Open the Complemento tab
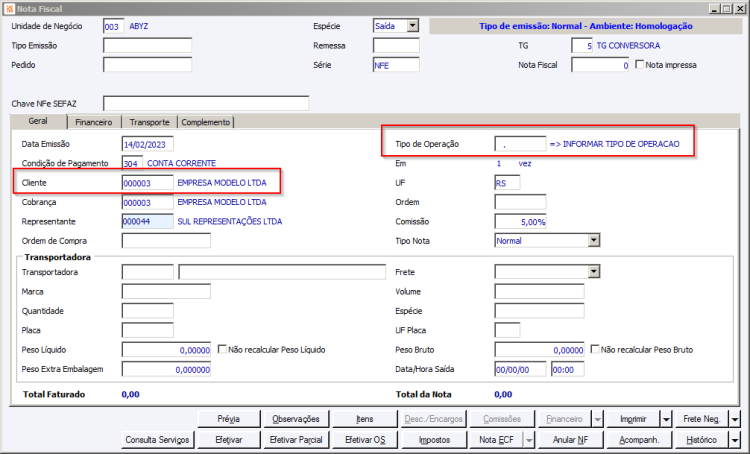The image size is (750, 454). coord(206,122)
